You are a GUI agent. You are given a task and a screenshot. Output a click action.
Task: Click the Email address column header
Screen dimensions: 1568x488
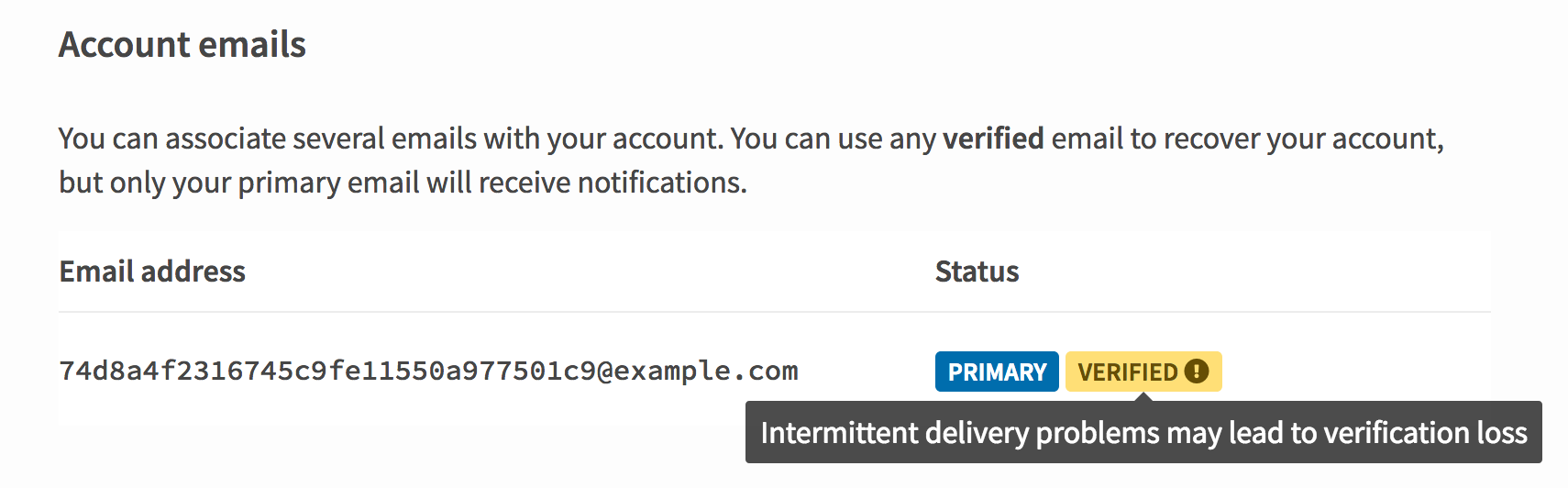pos(152,272)
